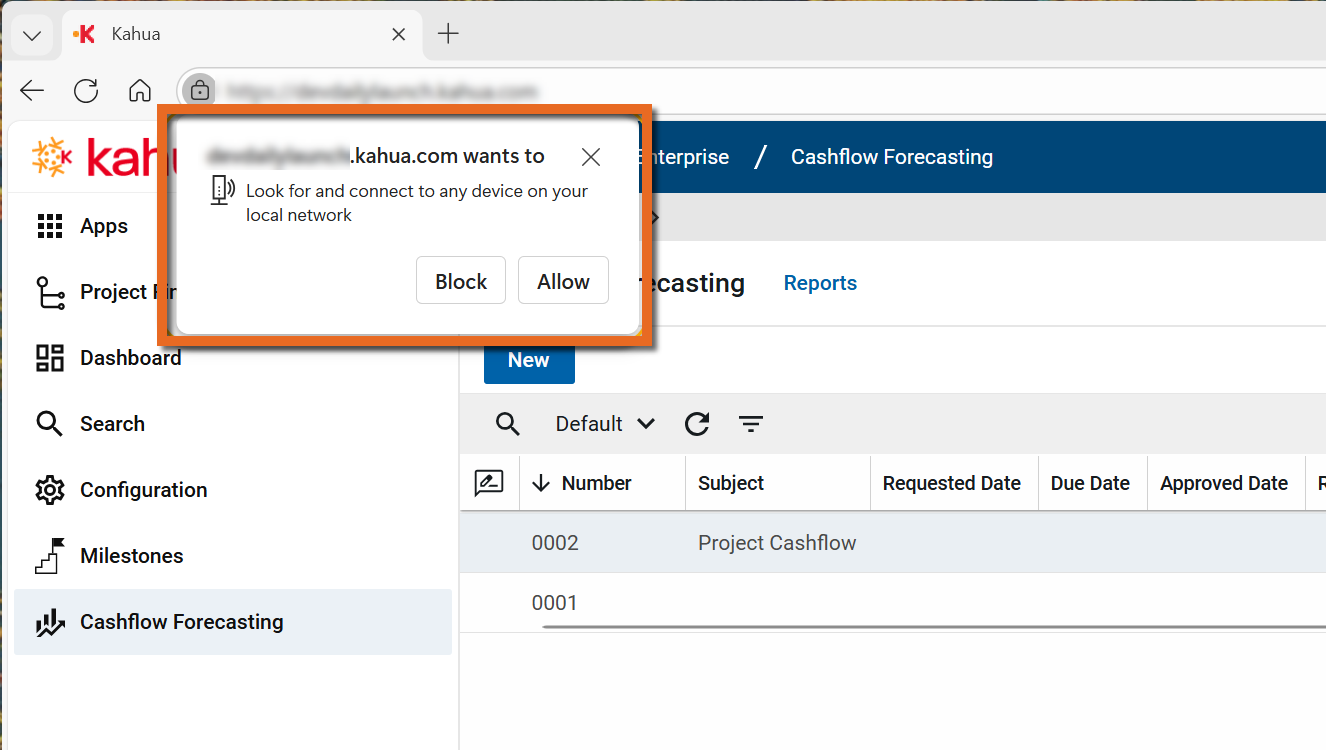Open row 0002 Project Cashflow
Screen dimensions: 1326x750
pyautogui.click(x=776, y=543)
